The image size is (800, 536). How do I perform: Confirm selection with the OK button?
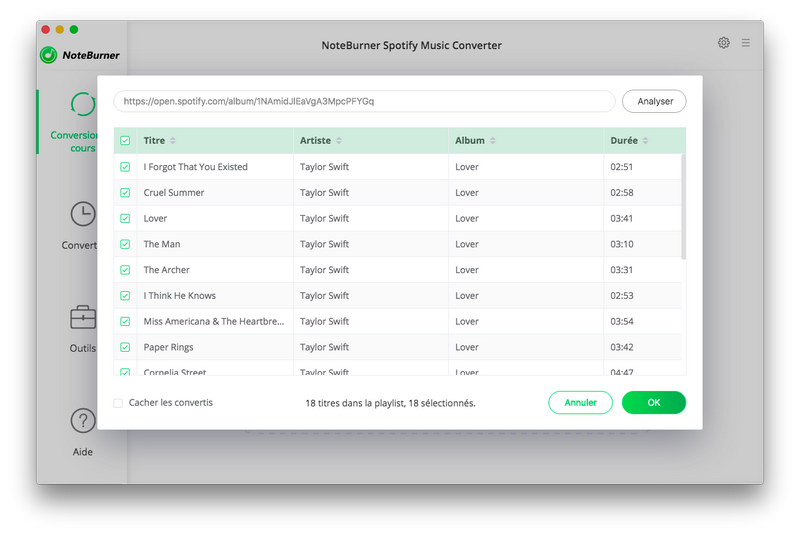tap(654, 402)
